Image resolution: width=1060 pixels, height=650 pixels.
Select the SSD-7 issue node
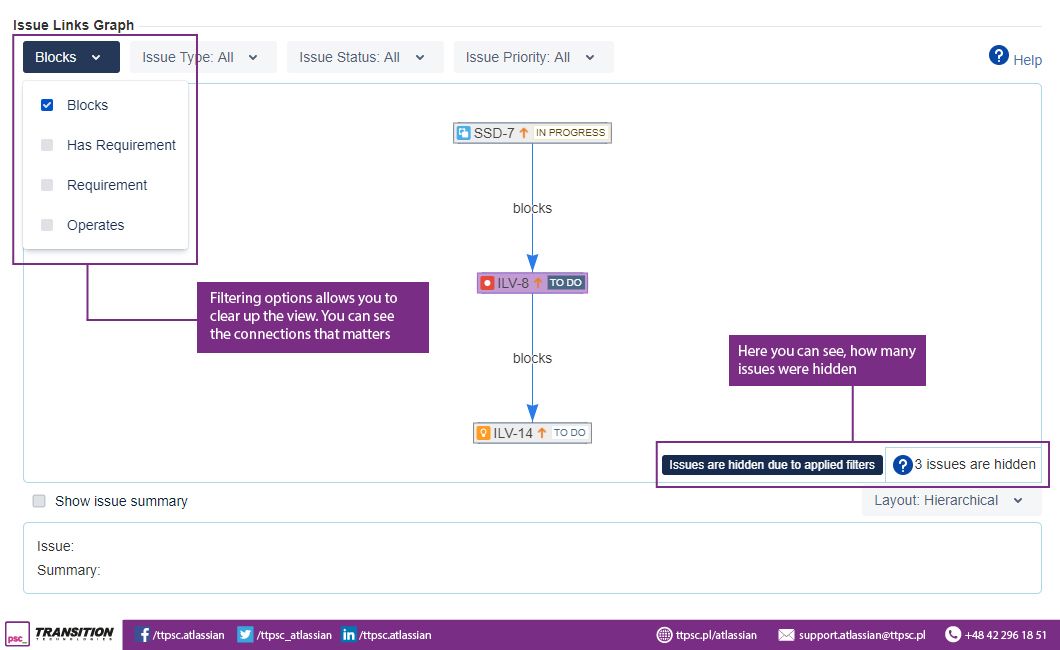point(532,133)
